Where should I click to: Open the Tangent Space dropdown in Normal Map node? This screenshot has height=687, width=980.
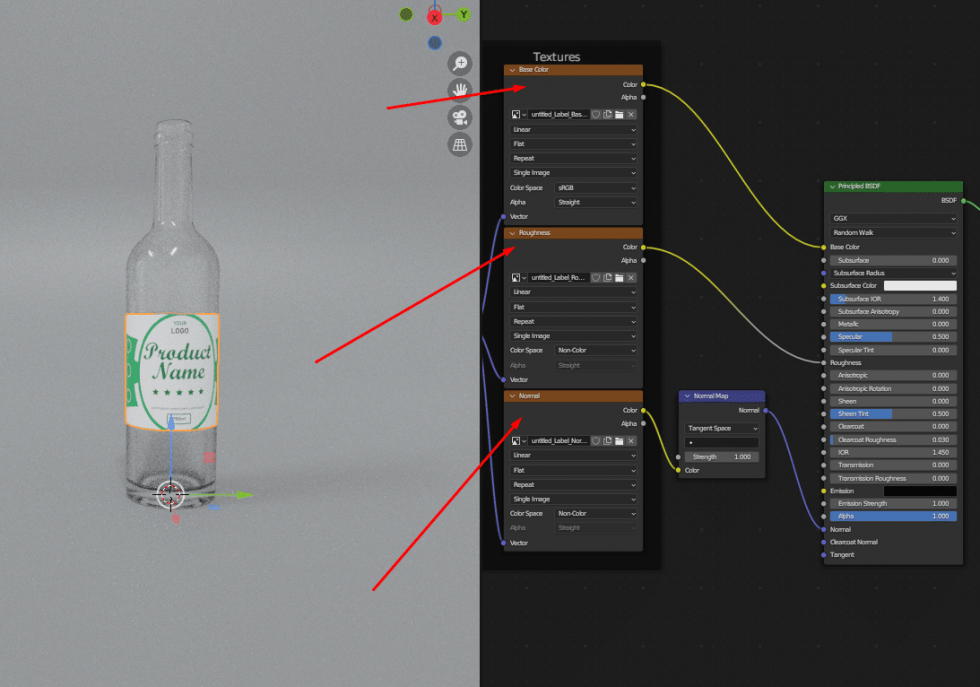[722, 428]
